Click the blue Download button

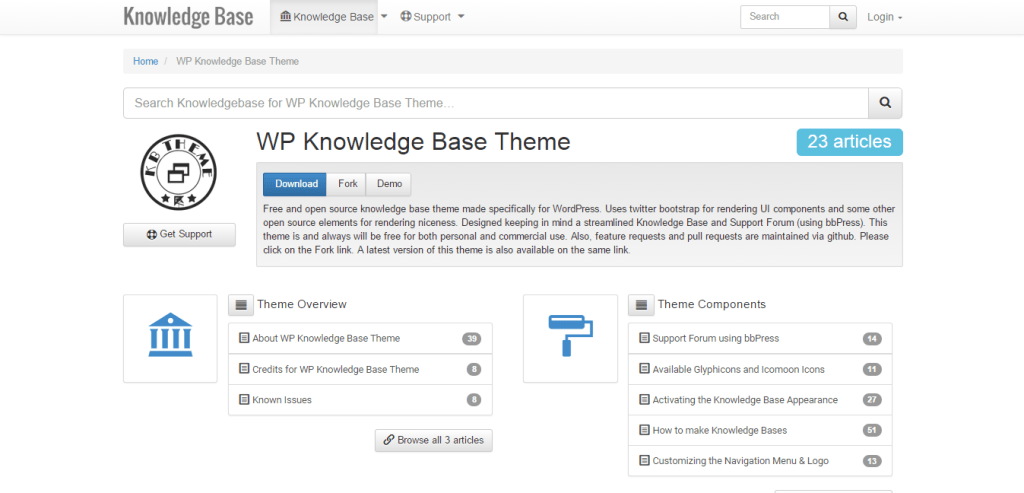[295, 184]
